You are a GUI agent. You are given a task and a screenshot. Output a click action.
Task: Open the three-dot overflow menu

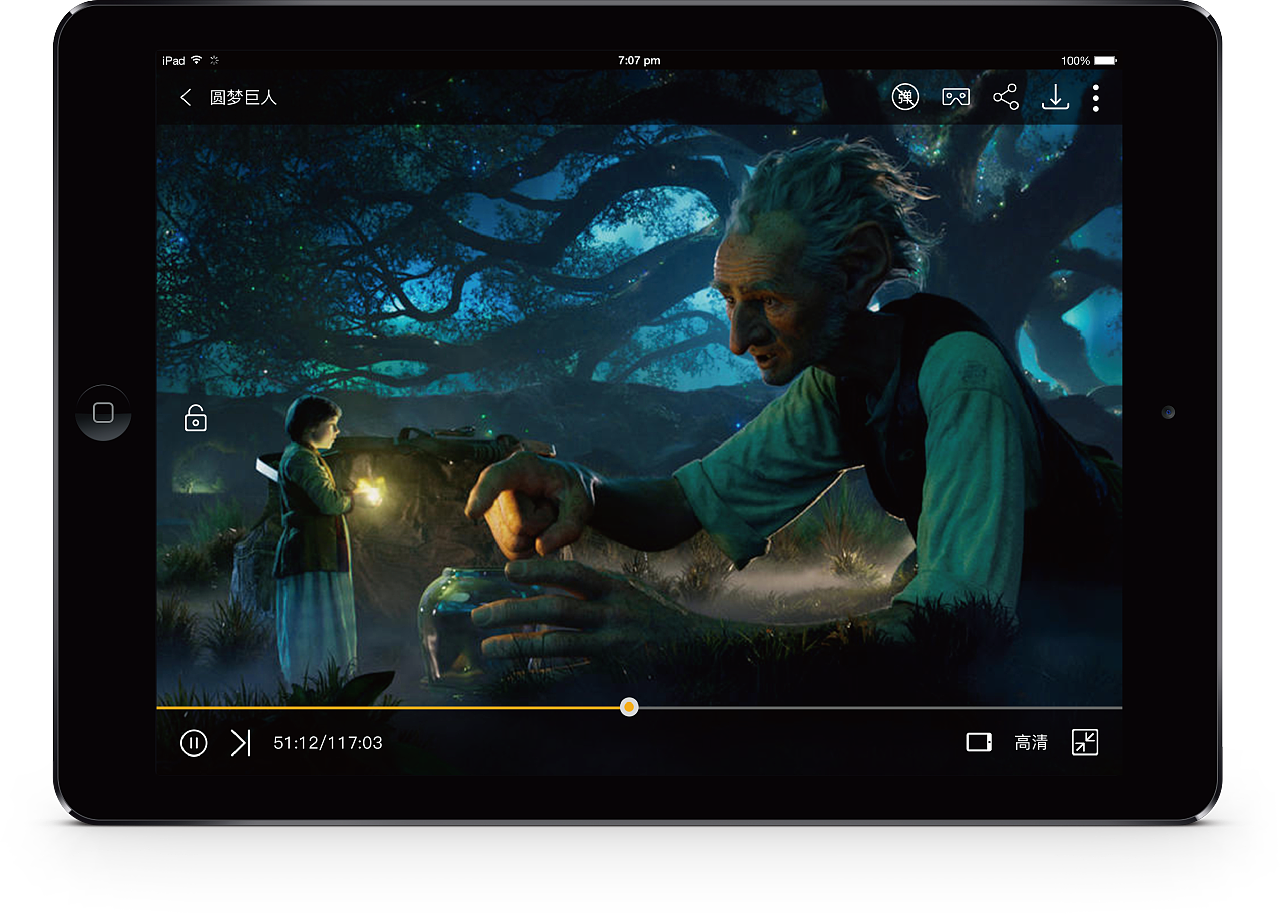[1095, 97]
